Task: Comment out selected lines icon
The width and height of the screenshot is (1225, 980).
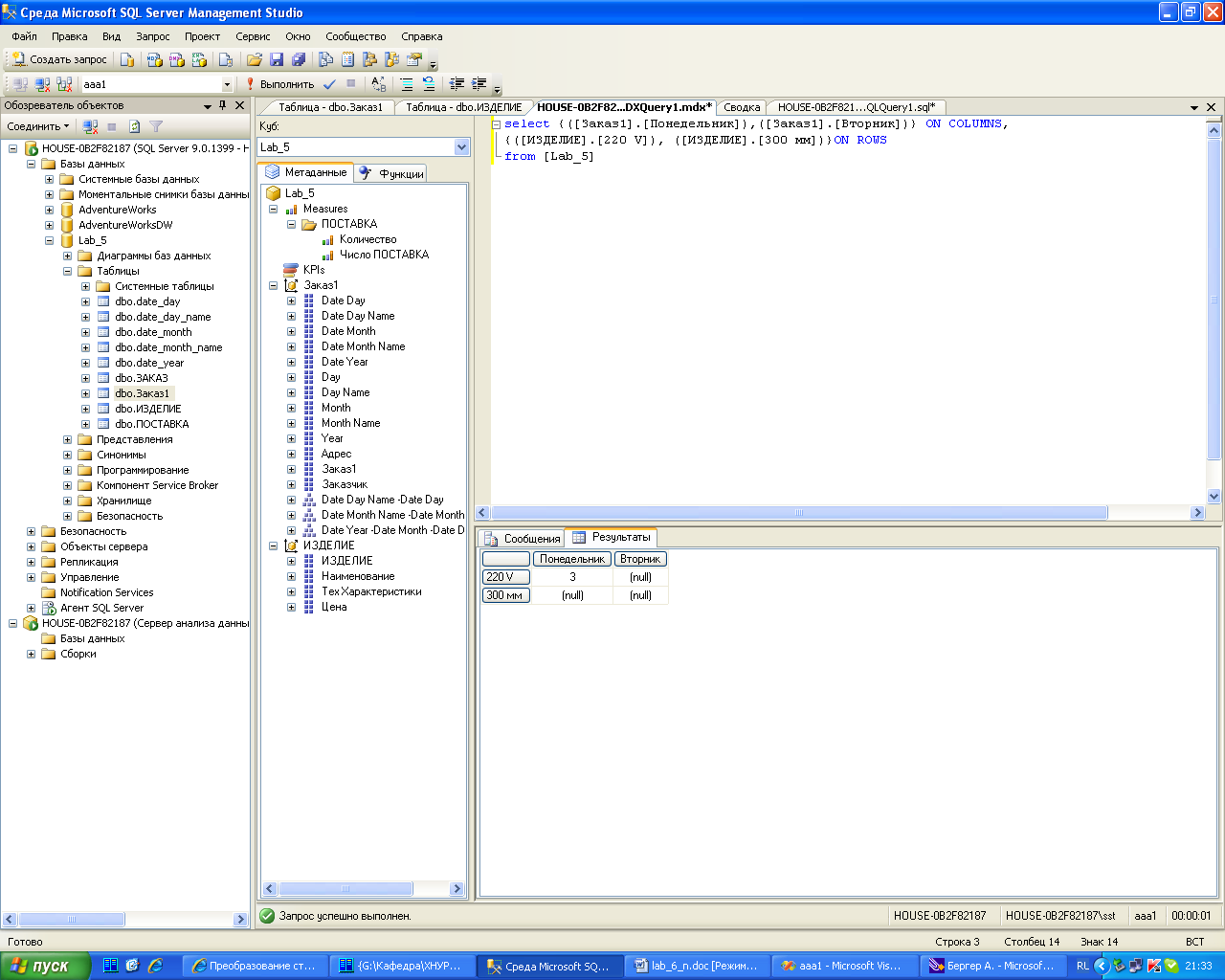Action: 407,84
